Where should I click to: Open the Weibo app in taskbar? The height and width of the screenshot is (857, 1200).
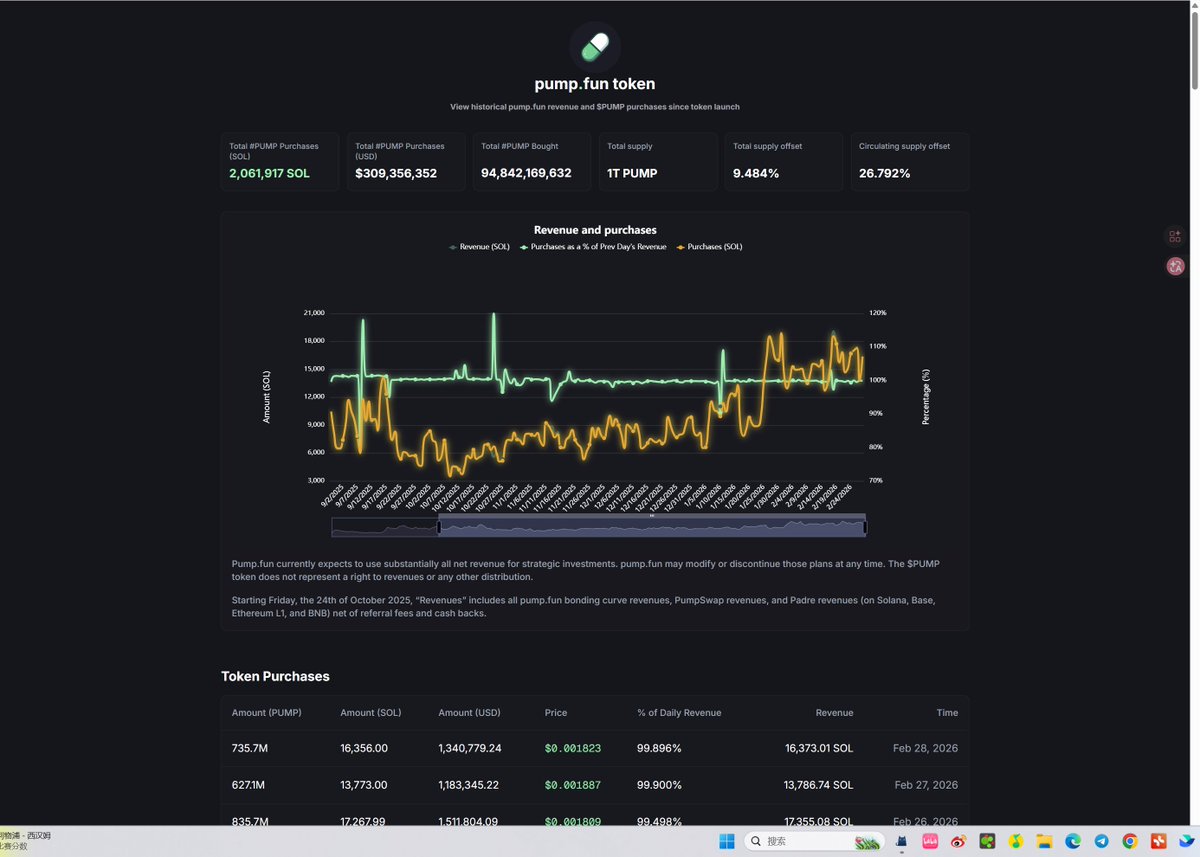(958, 842)
